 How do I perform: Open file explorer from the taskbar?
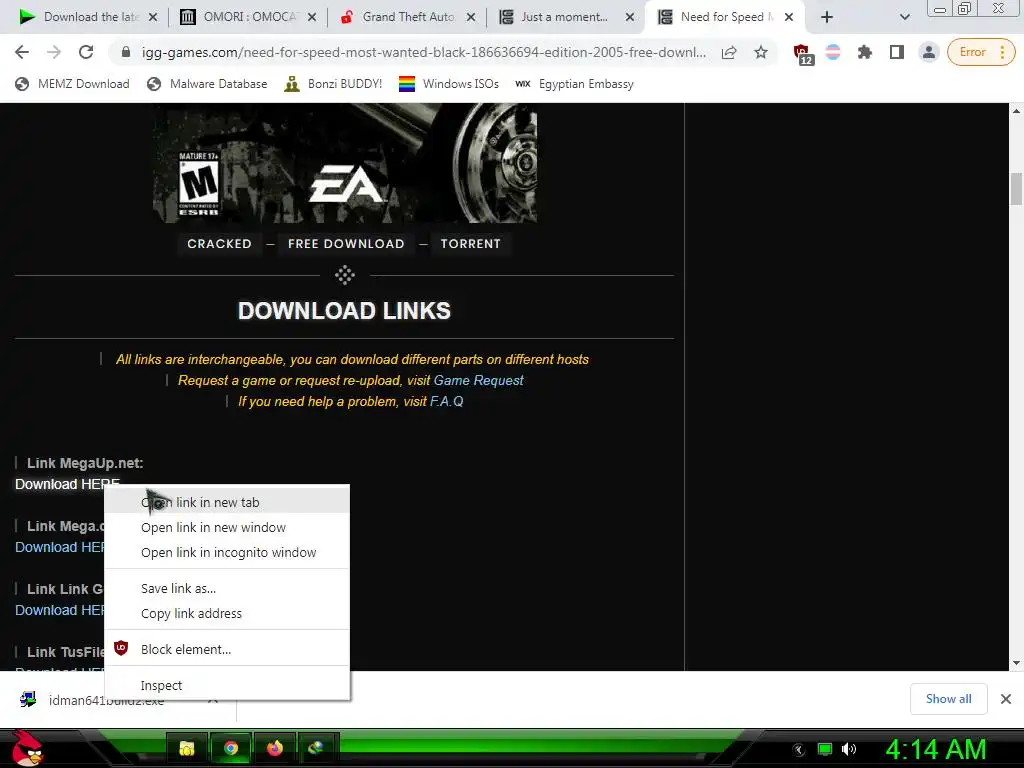click(187, 748)
